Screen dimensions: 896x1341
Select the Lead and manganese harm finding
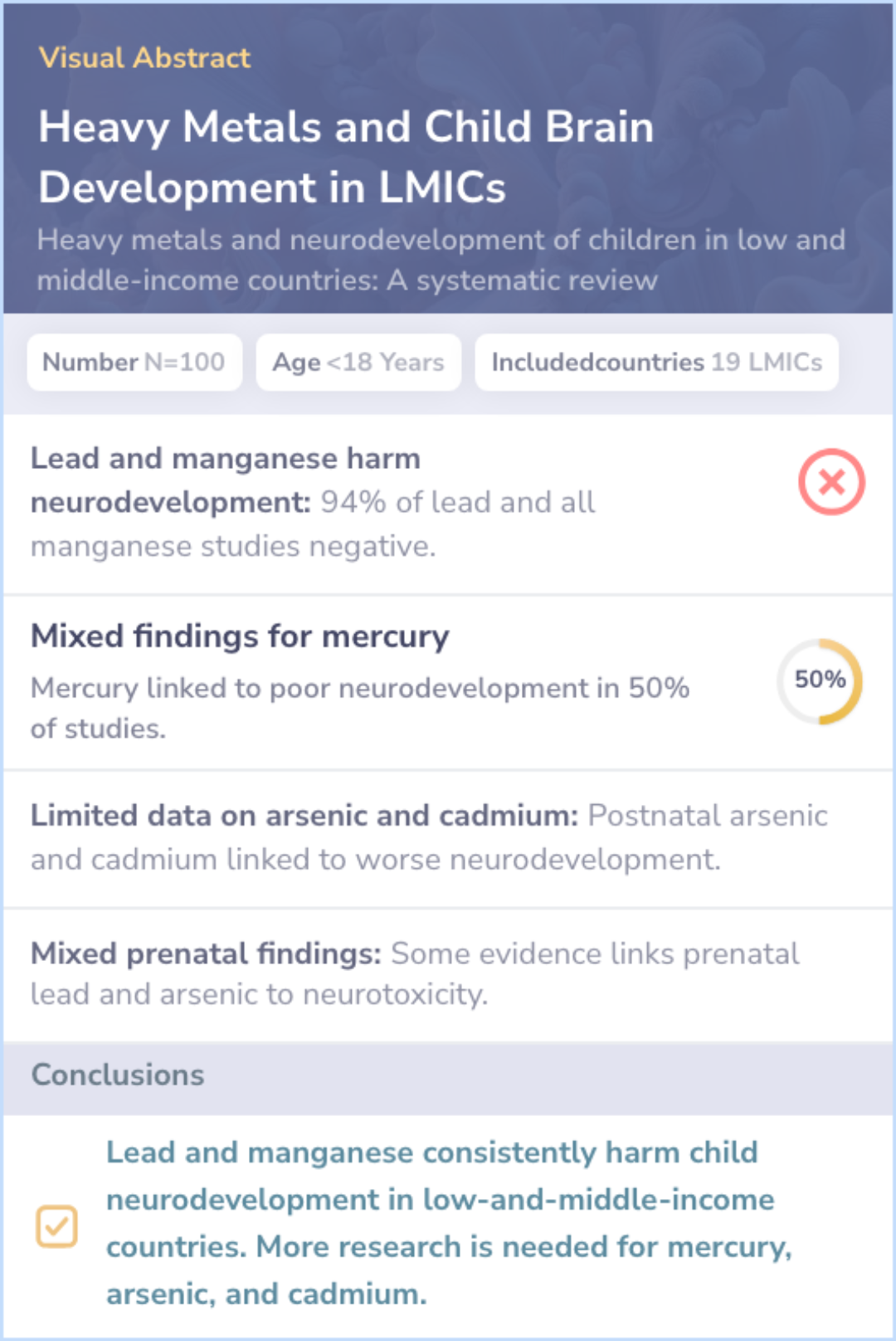pos(448,504)
